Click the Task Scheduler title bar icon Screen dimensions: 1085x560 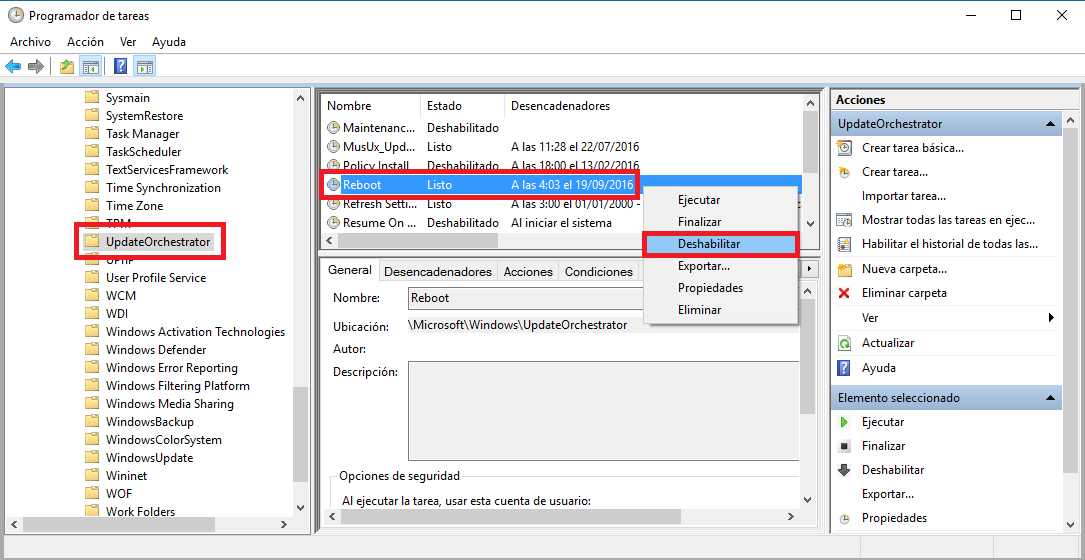[x=14, y=15]
